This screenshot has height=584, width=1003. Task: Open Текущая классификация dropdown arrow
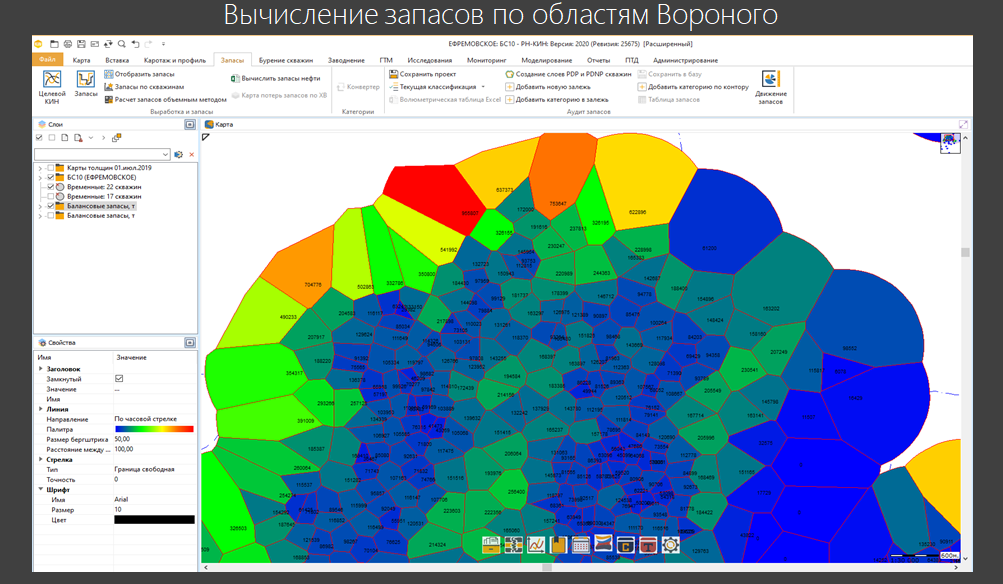pyautogui.click(x=483, y=87)
